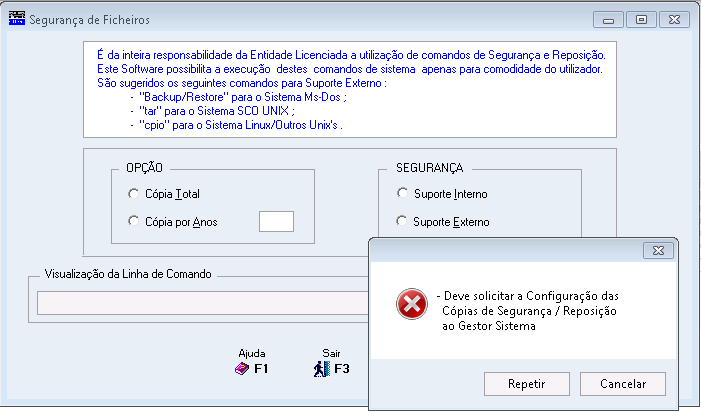The image size is (701, 412).
Task: Open help via the Ajuda book icon
Action: point(242,369)
